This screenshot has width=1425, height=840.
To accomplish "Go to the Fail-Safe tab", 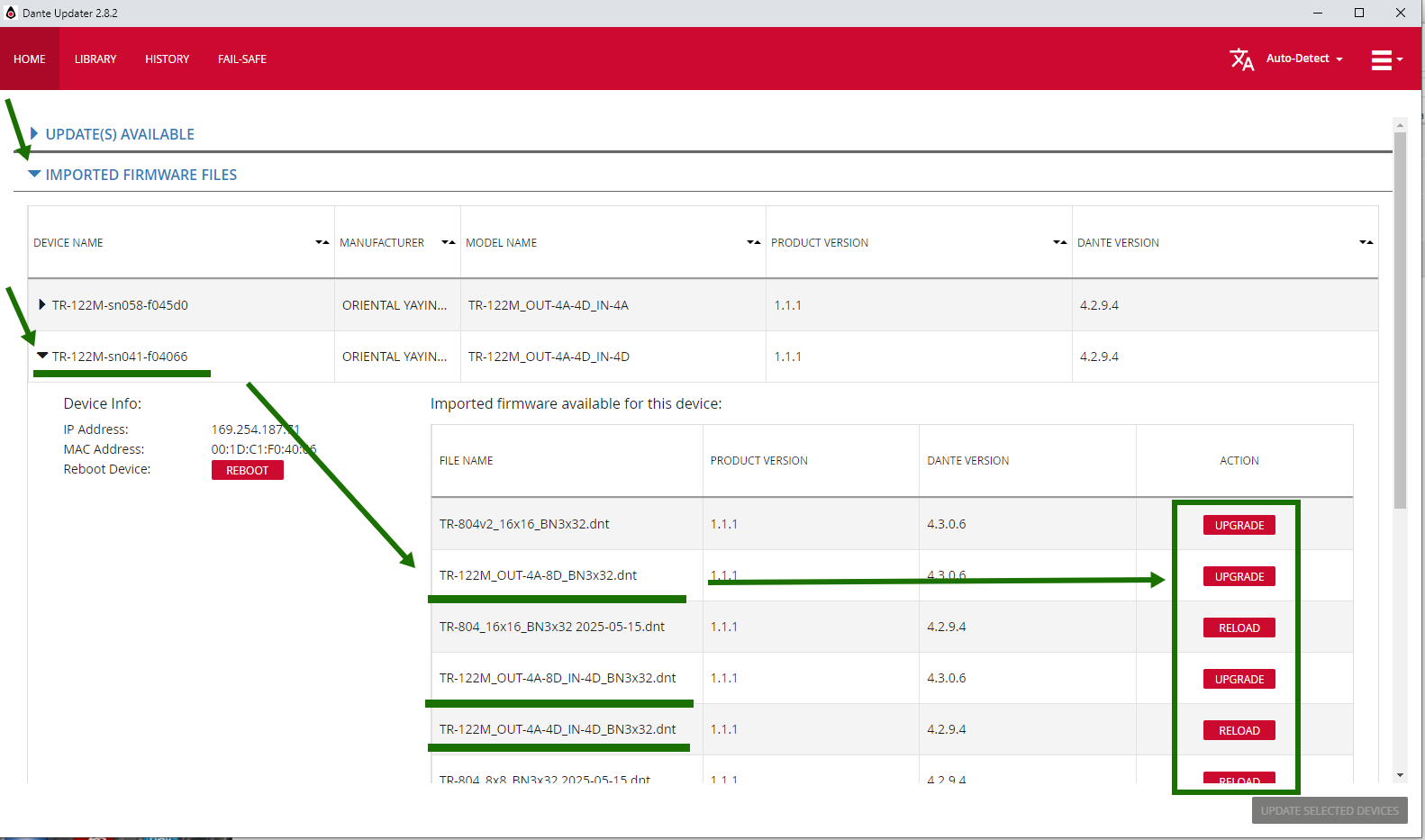I will click(241, 59).
